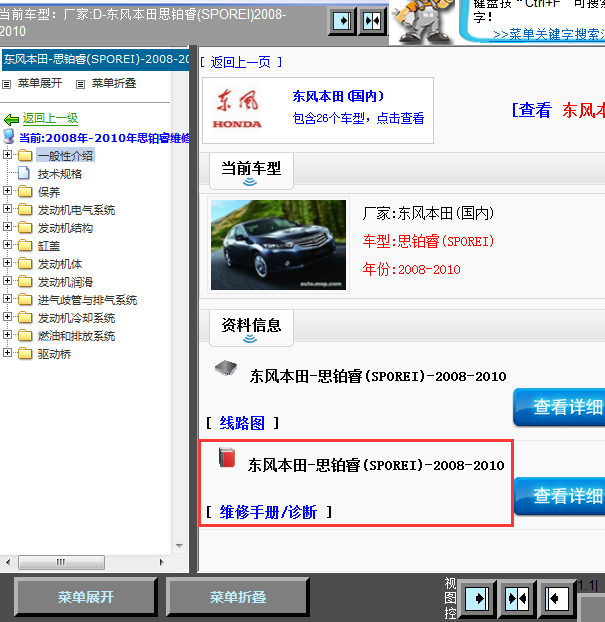Expand the 保养 tree node
The width and height of the screenshot is (605, 622).
pyautogui.click(x=7, y=190)
